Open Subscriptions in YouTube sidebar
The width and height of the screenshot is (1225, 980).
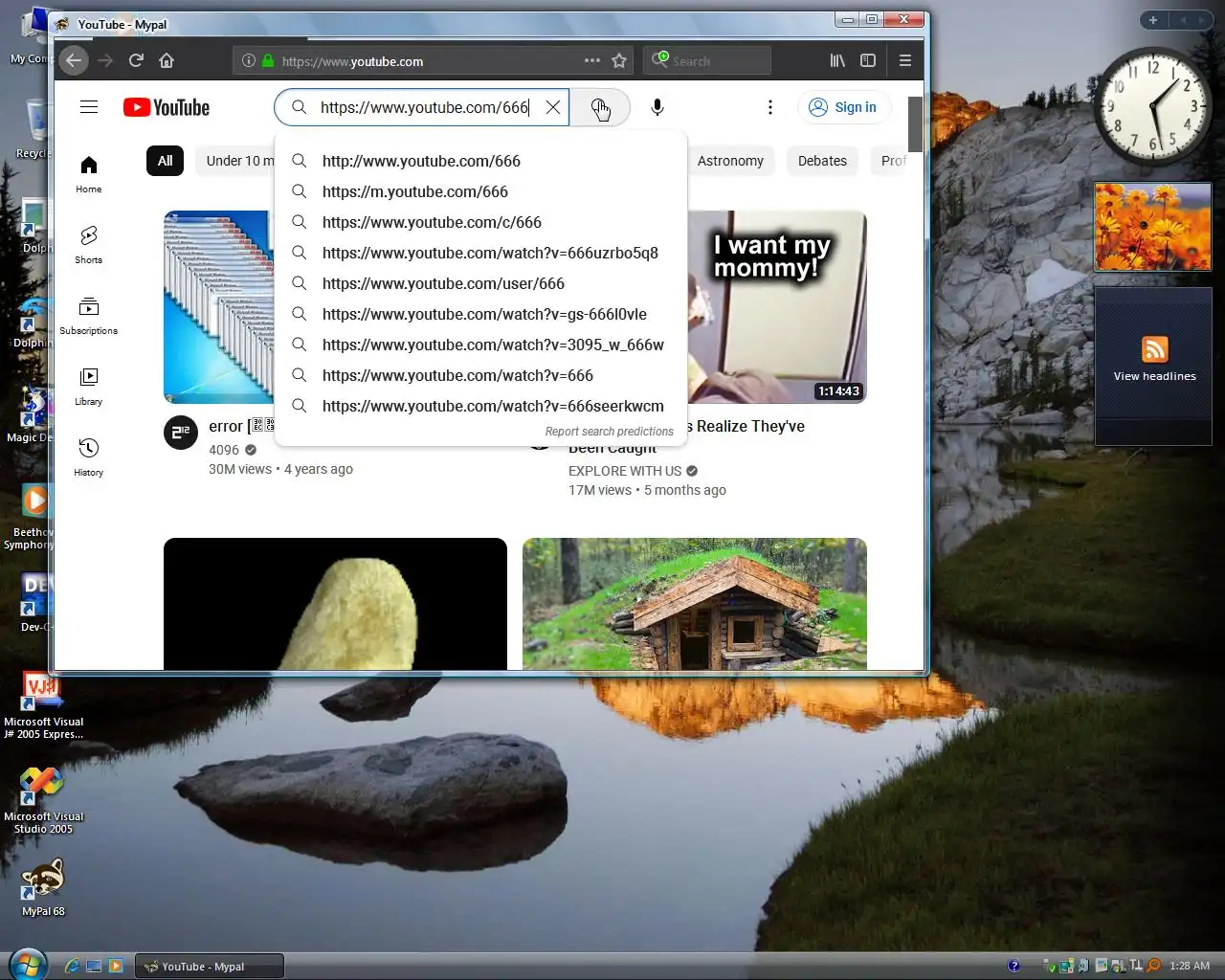pyautogui.click(x=89, y=316)
